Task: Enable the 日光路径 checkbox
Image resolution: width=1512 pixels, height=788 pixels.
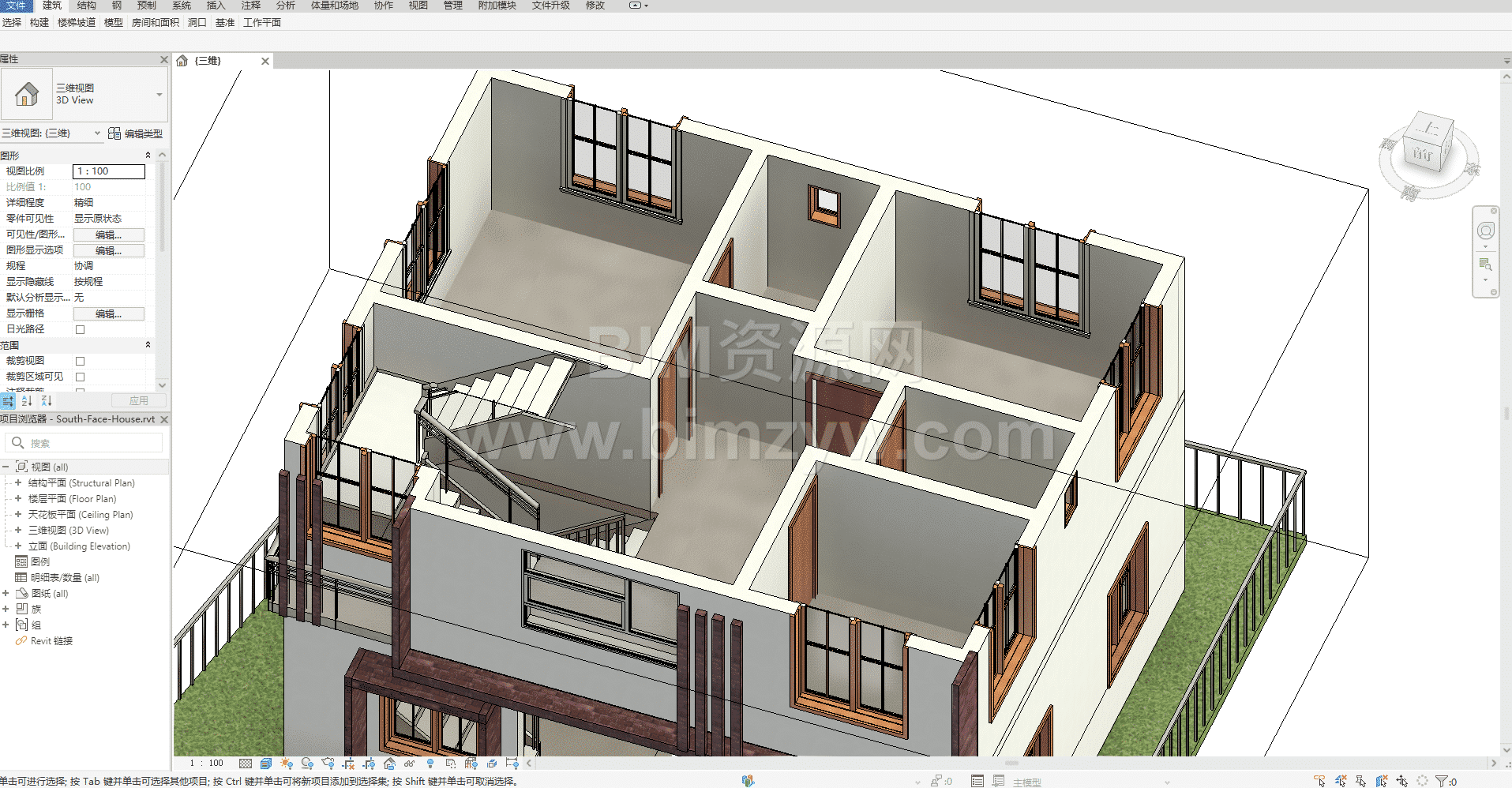Action: click(x=80, y=329)
